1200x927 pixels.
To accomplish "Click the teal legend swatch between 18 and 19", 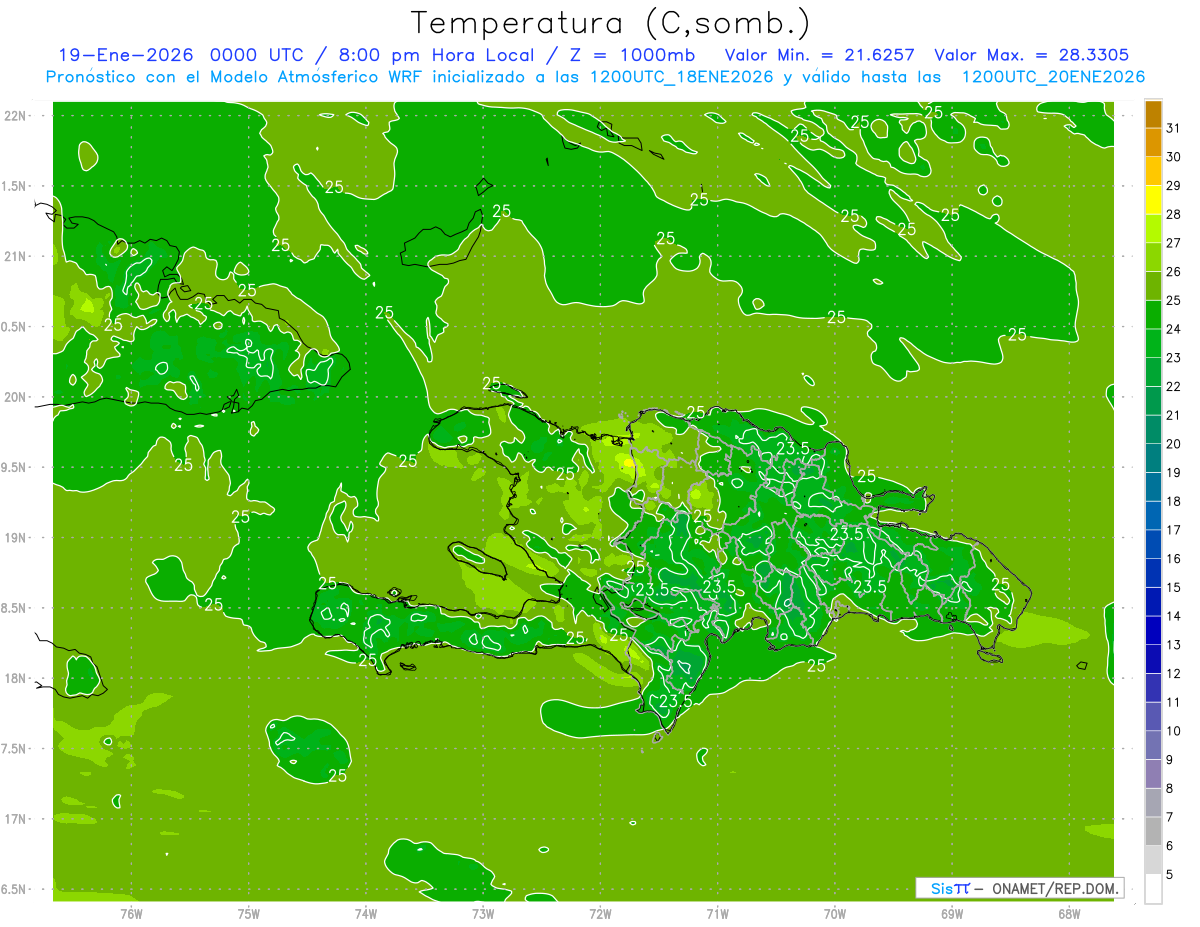I will click(x=1153, y=487).
